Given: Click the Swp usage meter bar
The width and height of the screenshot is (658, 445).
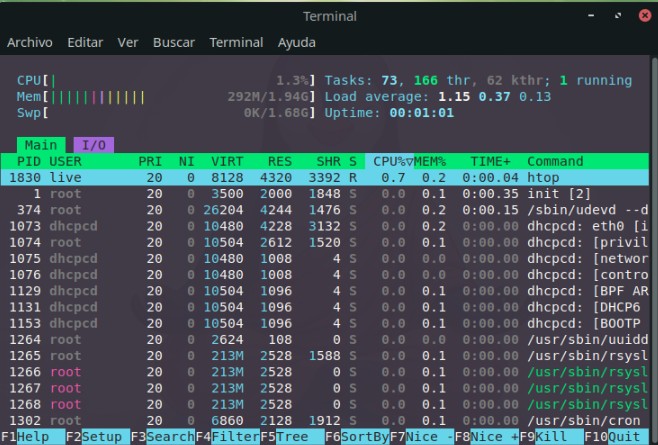Looking at the screenshot, I should (x=166, y=113).
